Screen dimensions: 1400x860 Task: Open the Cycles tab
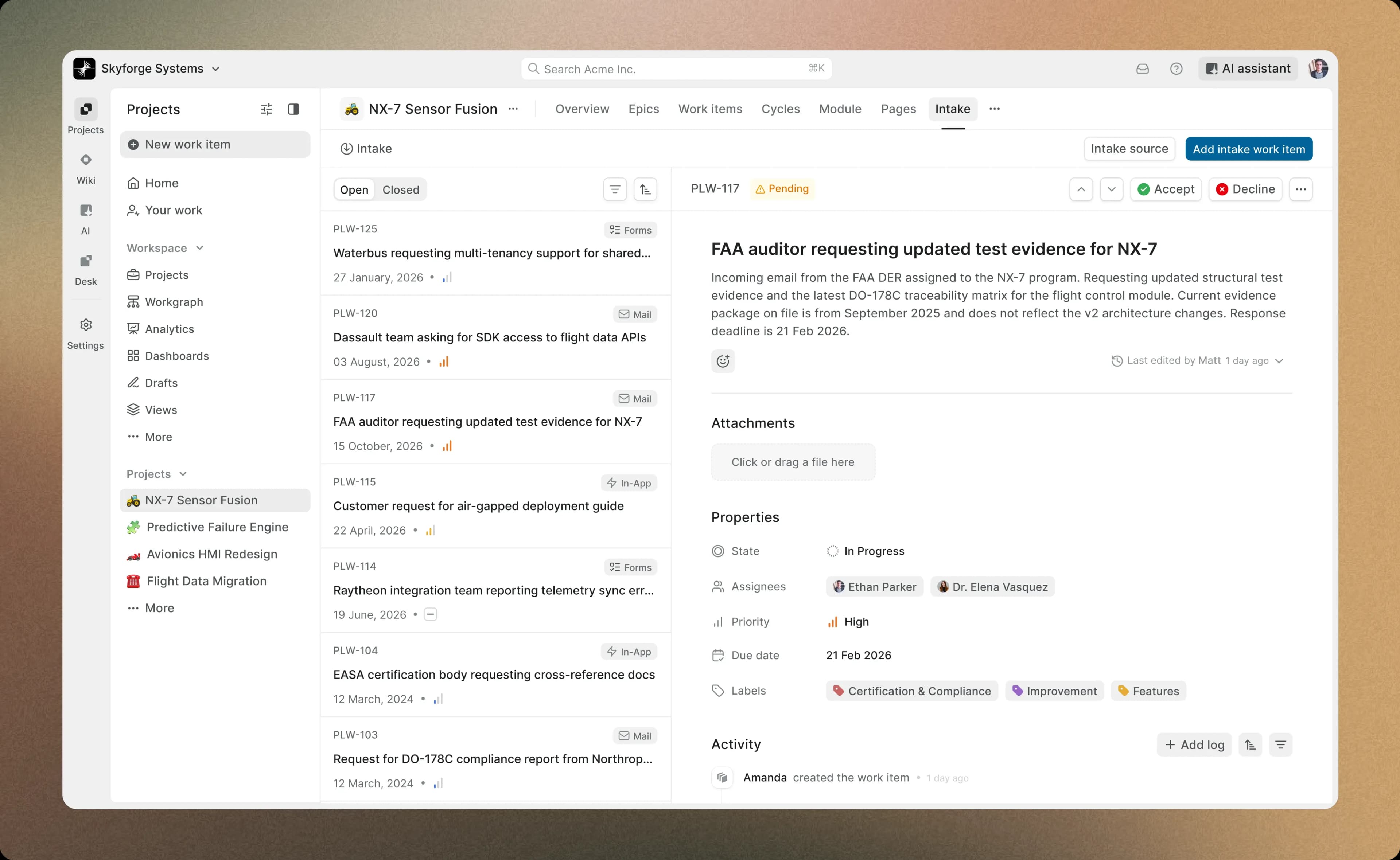click(781, 109)
